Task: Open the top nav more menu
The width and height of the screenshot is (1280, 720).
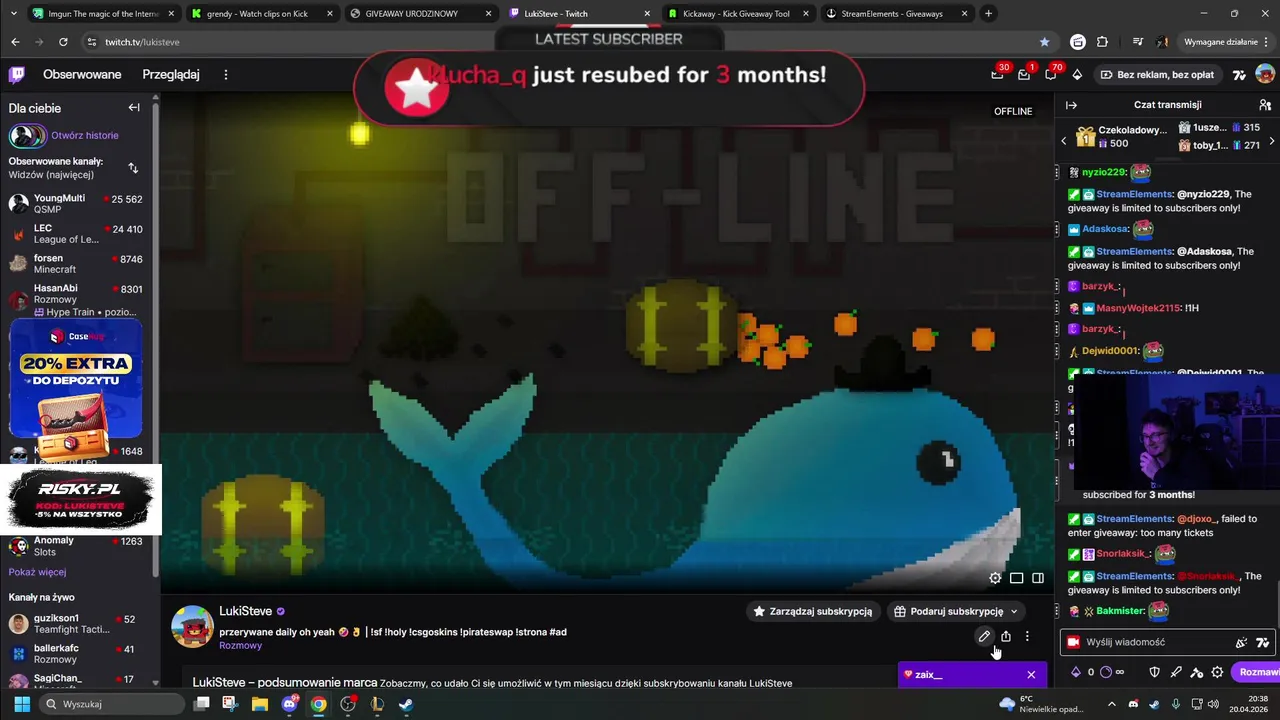Action: (x=226, y=75)
